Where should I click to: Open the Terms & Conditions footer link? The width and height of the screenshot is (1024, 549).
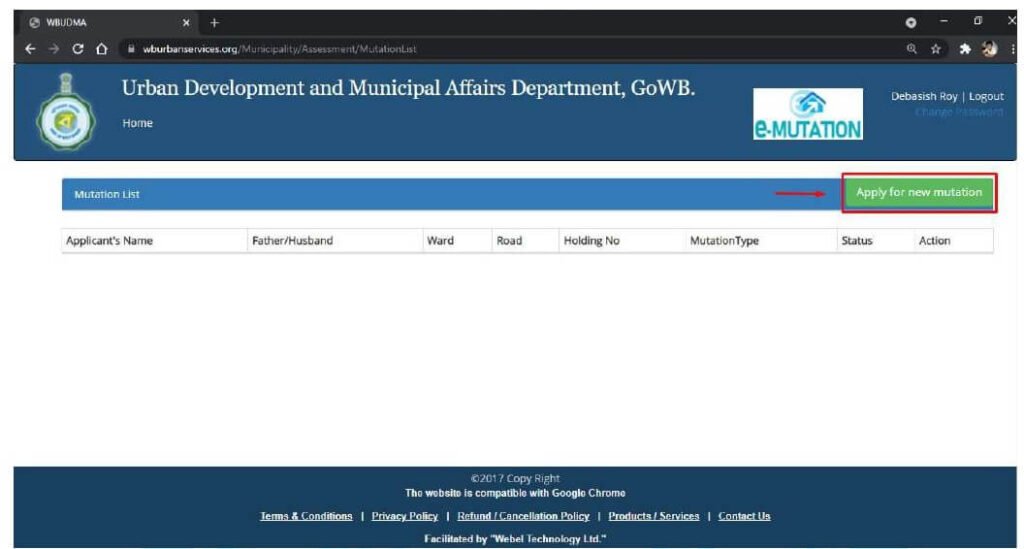(x=306, y=516)
